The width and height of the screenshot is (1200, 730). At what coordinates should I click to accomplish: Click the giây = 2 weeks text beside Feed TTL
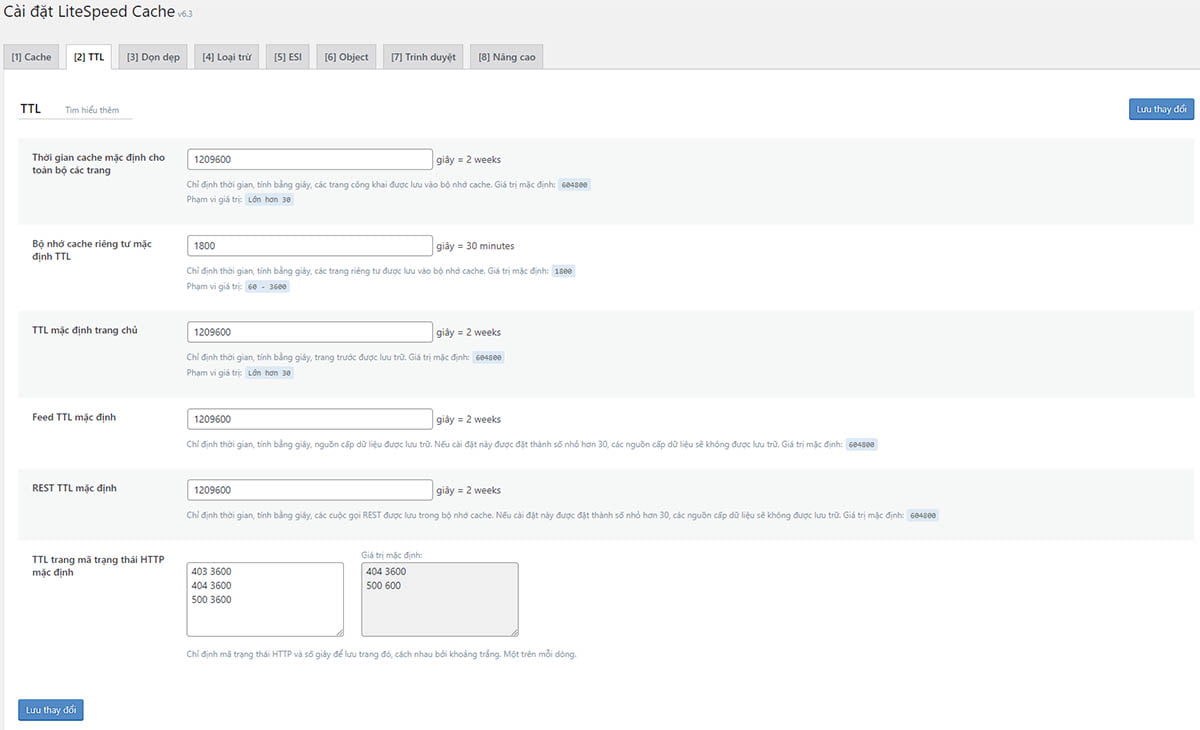click(469, 419)
